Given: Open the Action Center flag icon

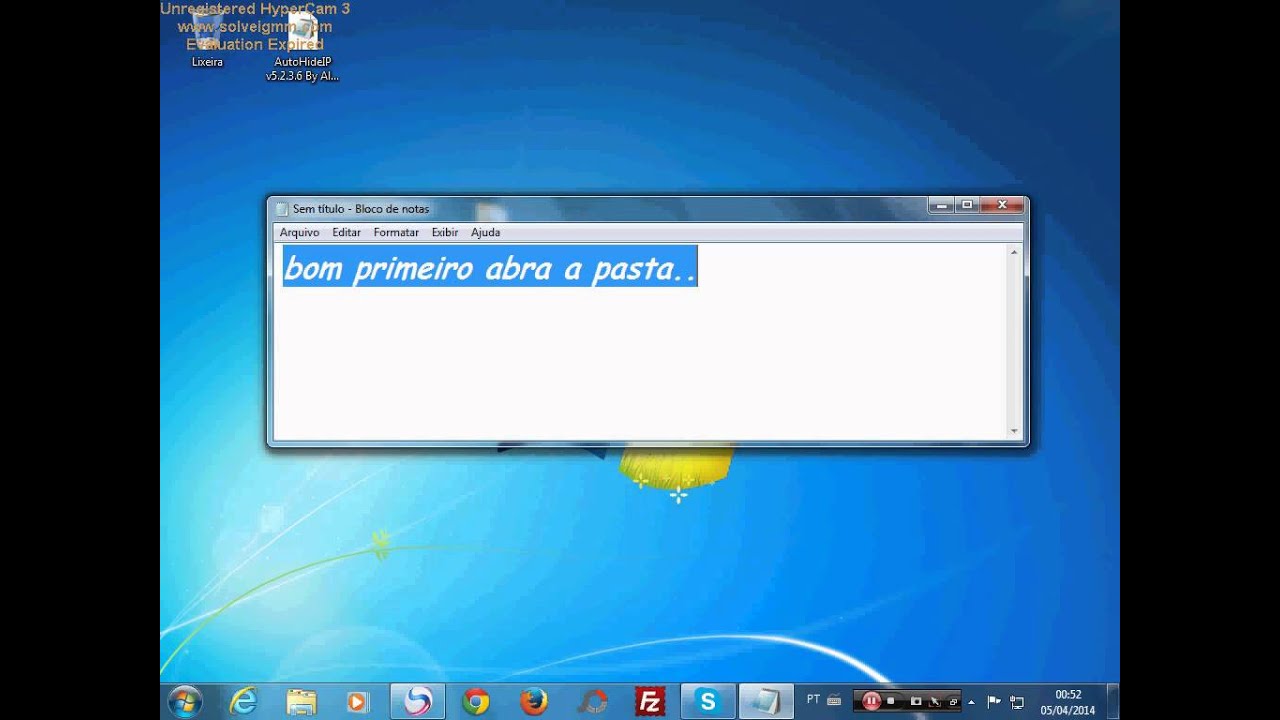Looking at the screenshot, I should coord(994,702).
